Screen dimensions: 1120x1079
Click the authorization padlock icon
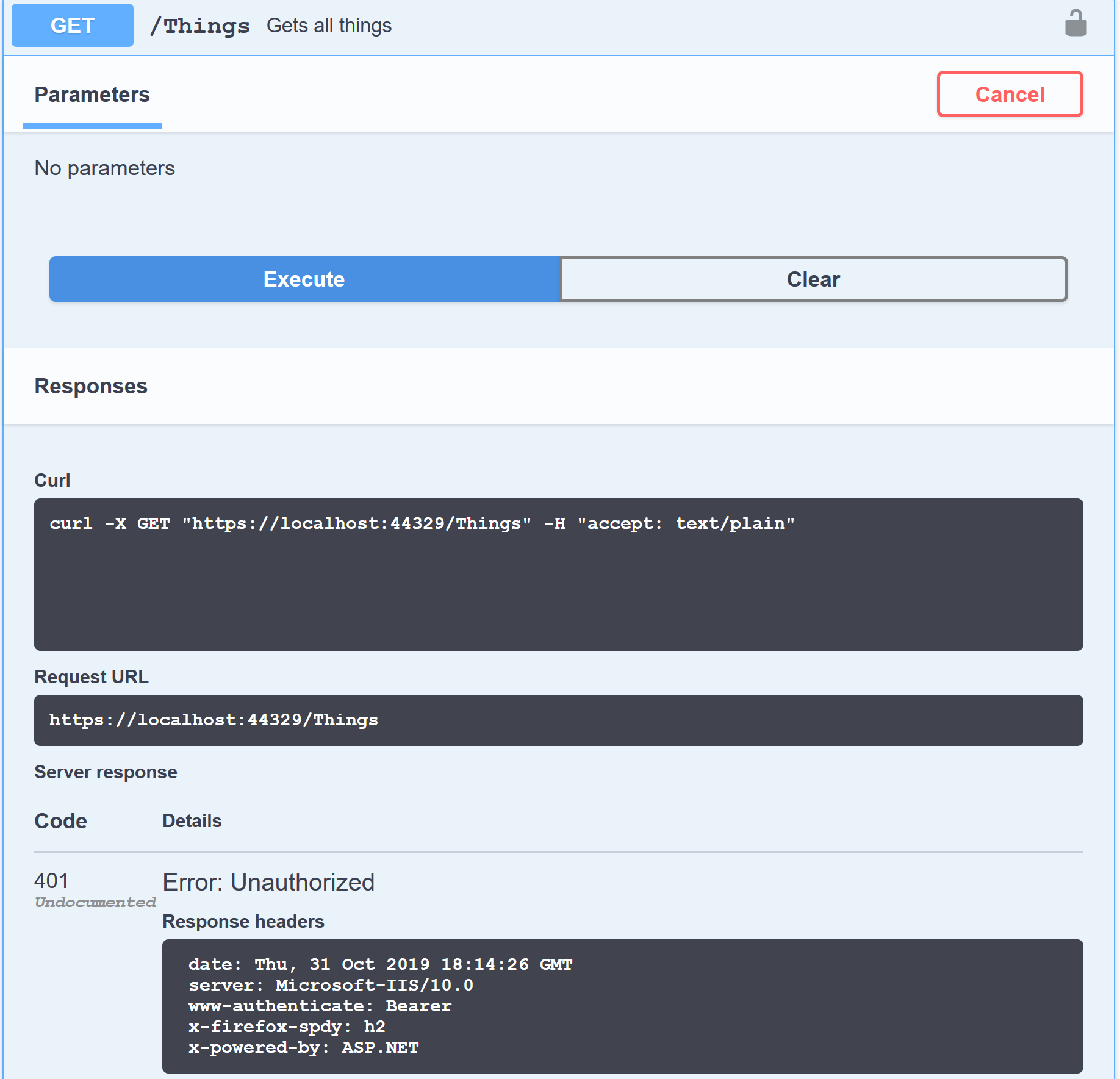click(x=1075, y=24)
